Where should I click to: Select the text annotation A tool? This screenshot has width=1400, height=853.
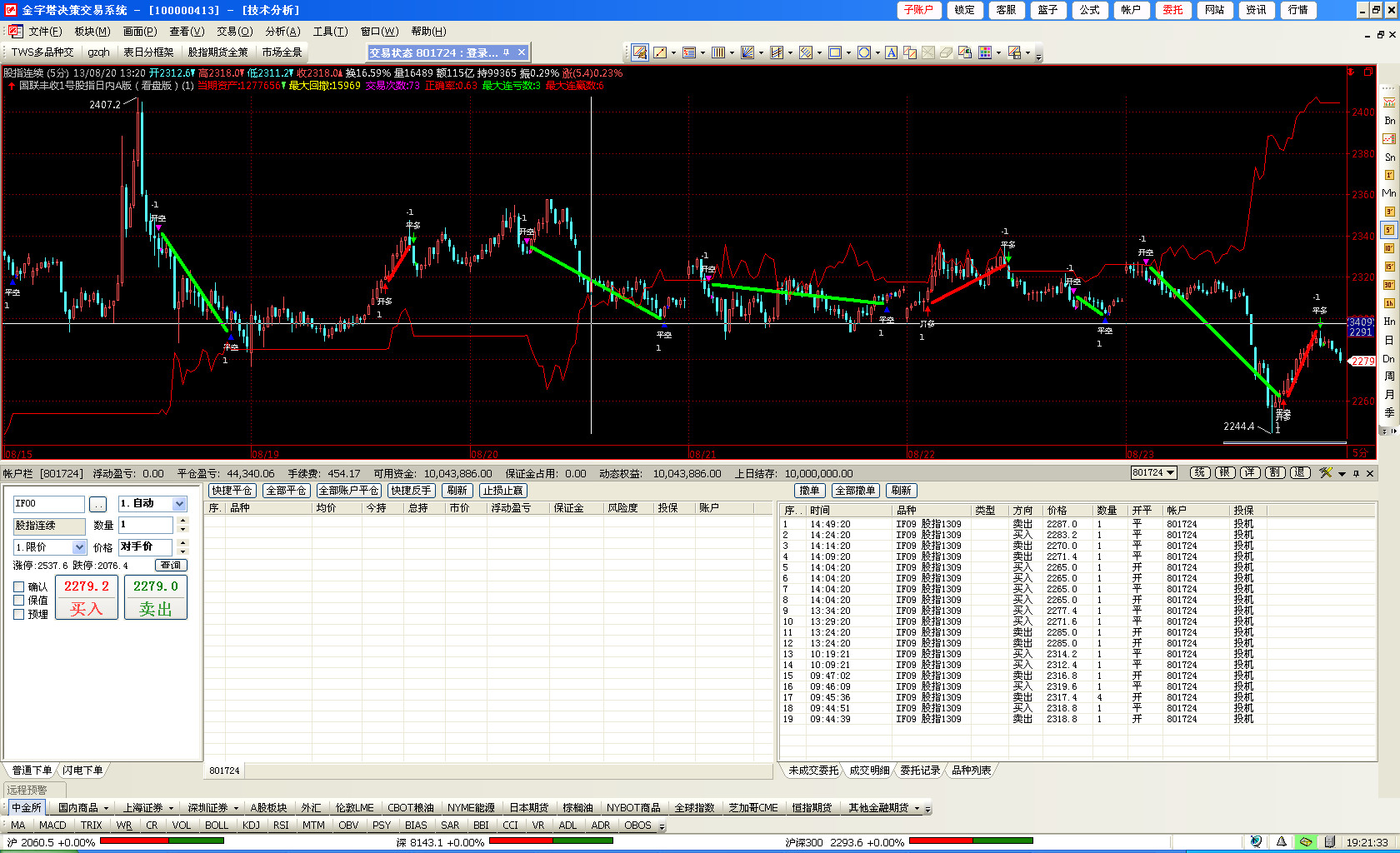point(891,52)
